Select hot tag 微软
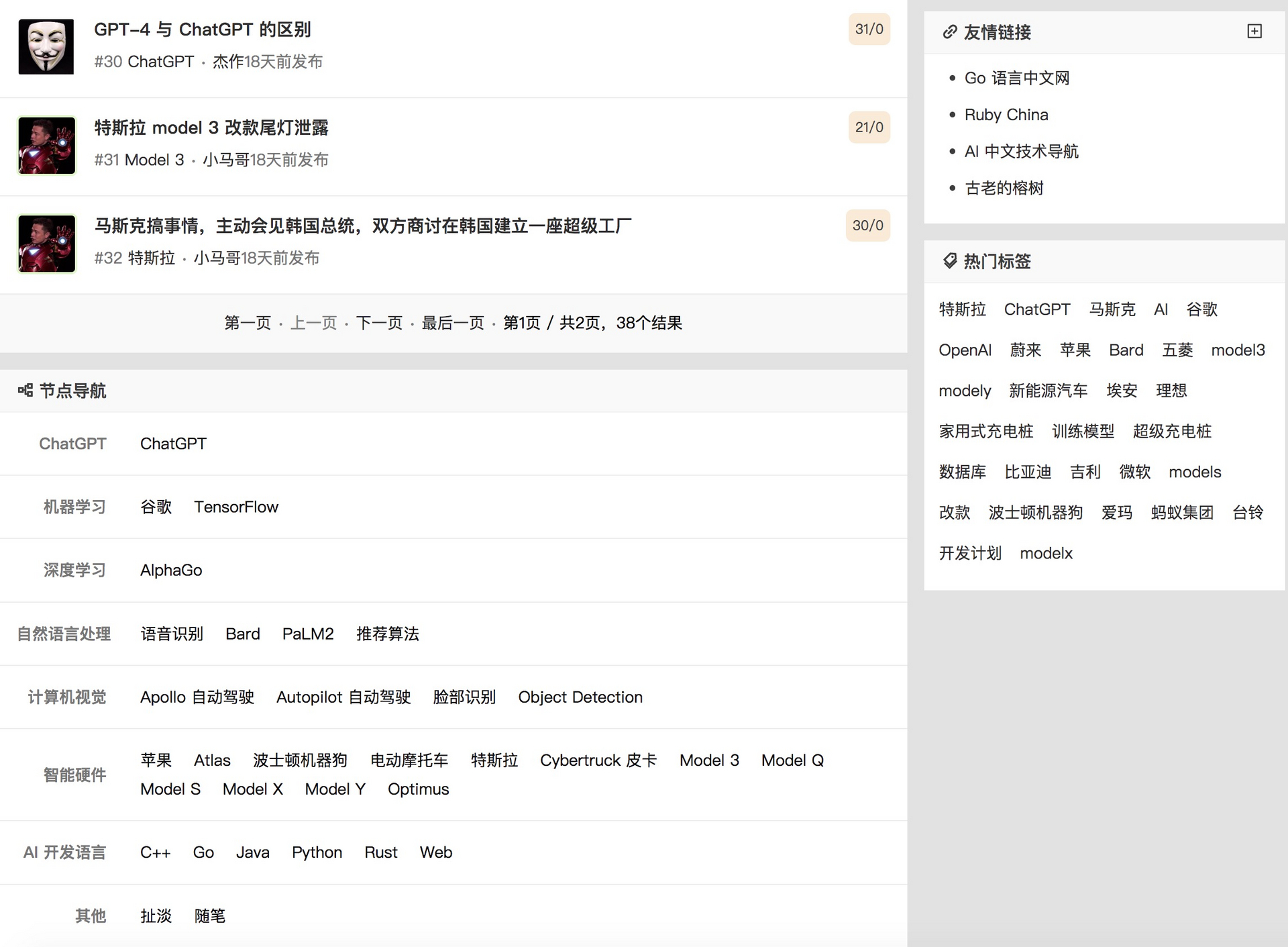The width and height of the screenshot is (1288, 947). pyautogui.click(x=1134, y=472)
